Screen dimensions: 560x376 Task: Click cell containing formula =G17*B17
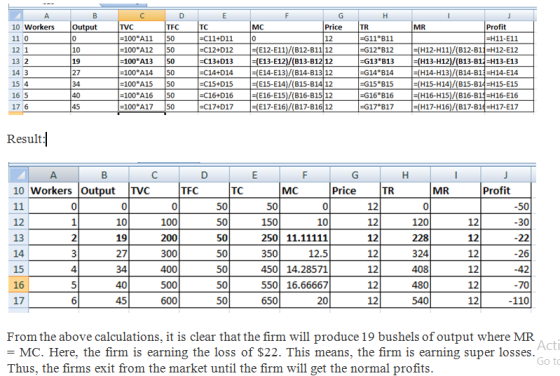pos(385,106)
